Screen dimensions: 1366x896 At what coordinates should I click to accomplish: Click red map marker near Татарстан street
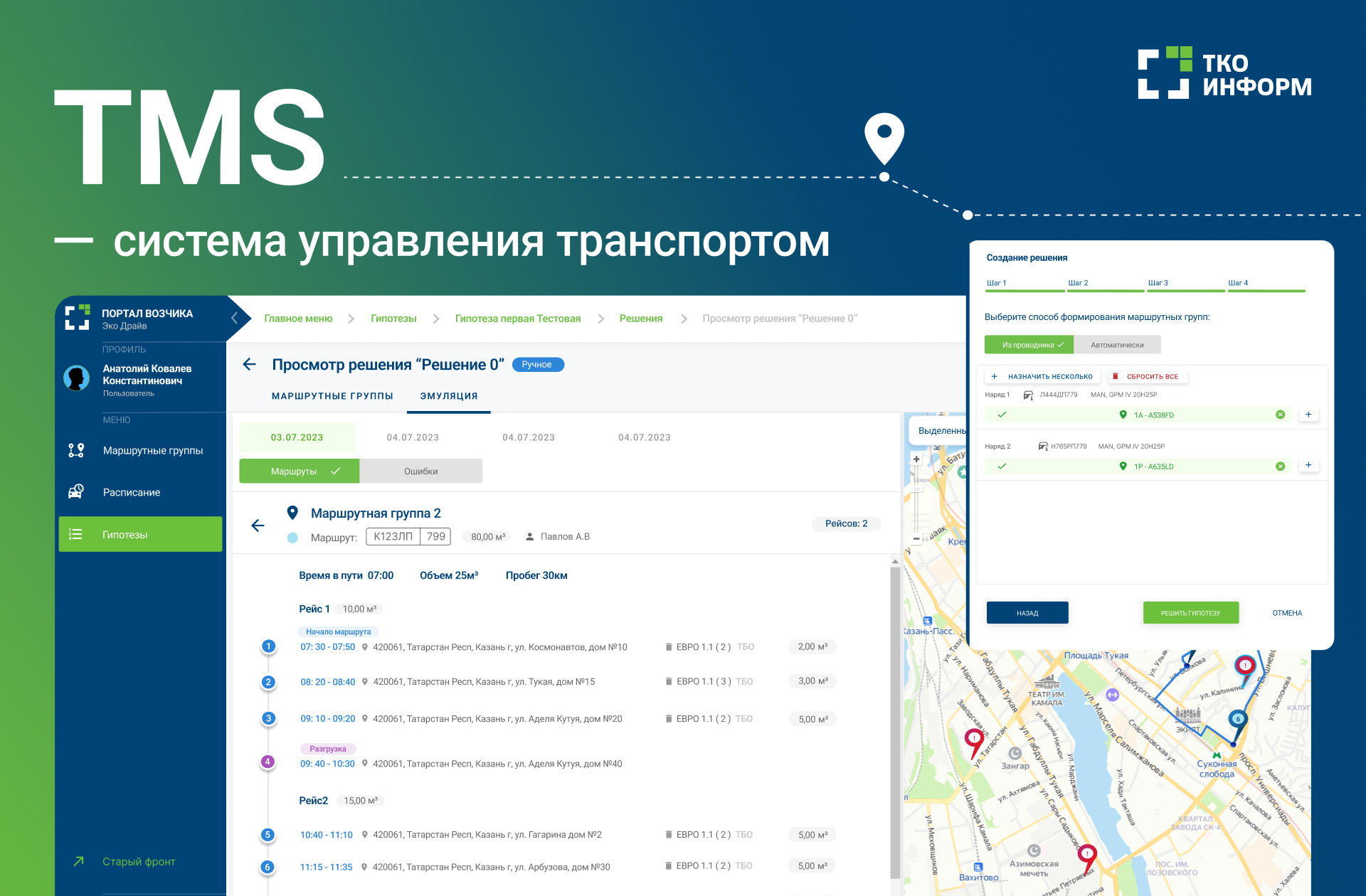point(974,740)
